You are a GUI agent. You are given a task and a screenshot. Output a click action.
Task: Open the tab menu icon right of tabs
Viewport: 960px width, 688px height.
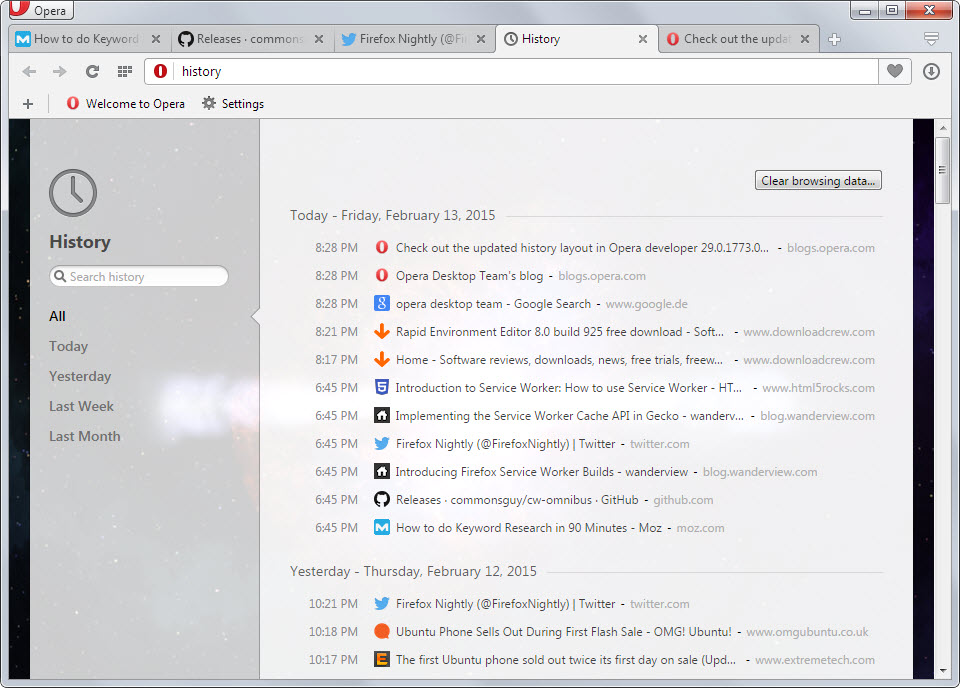click(x=931, y=39)
